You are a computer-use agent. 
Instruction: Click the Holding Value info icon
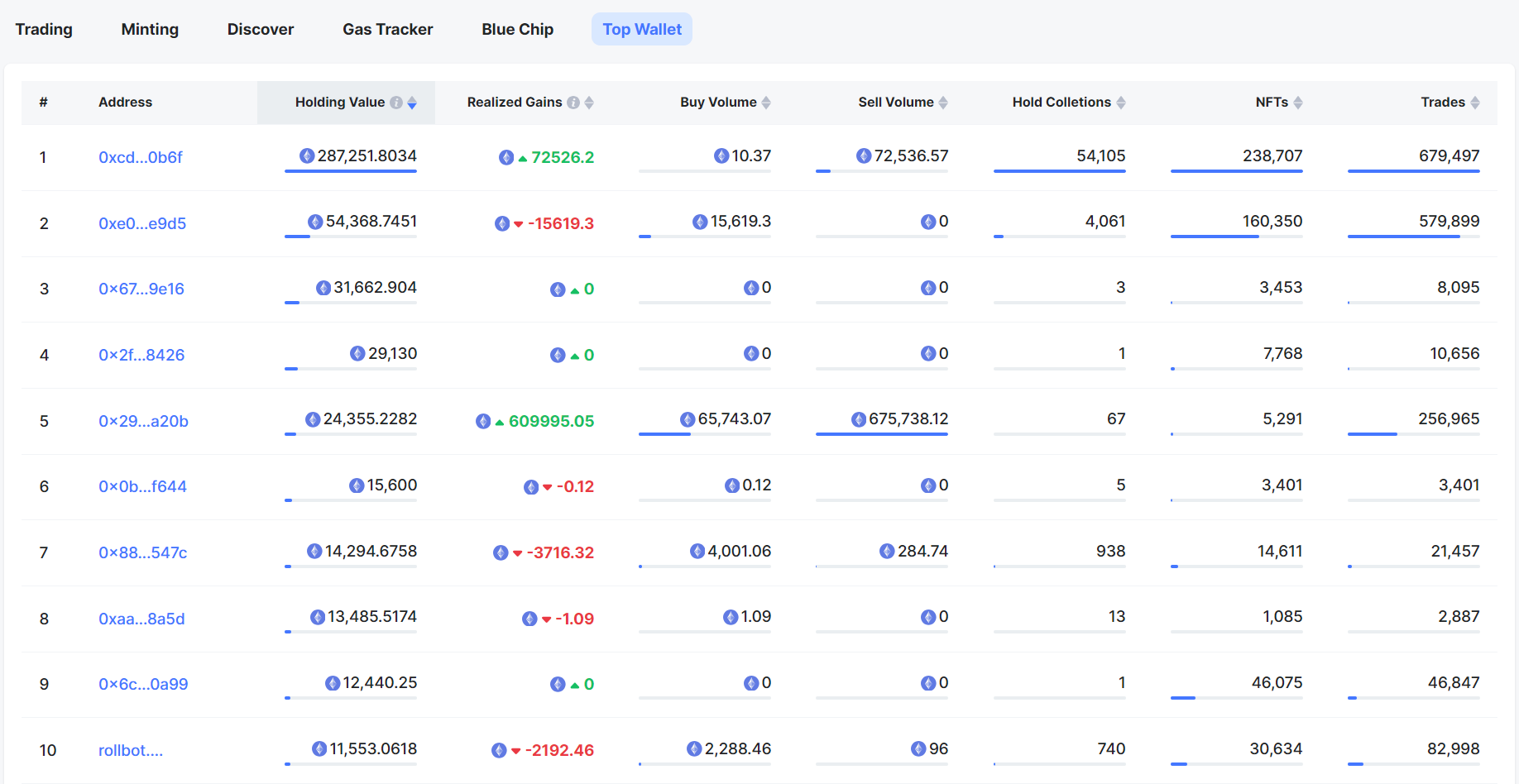tap(396, 103)
